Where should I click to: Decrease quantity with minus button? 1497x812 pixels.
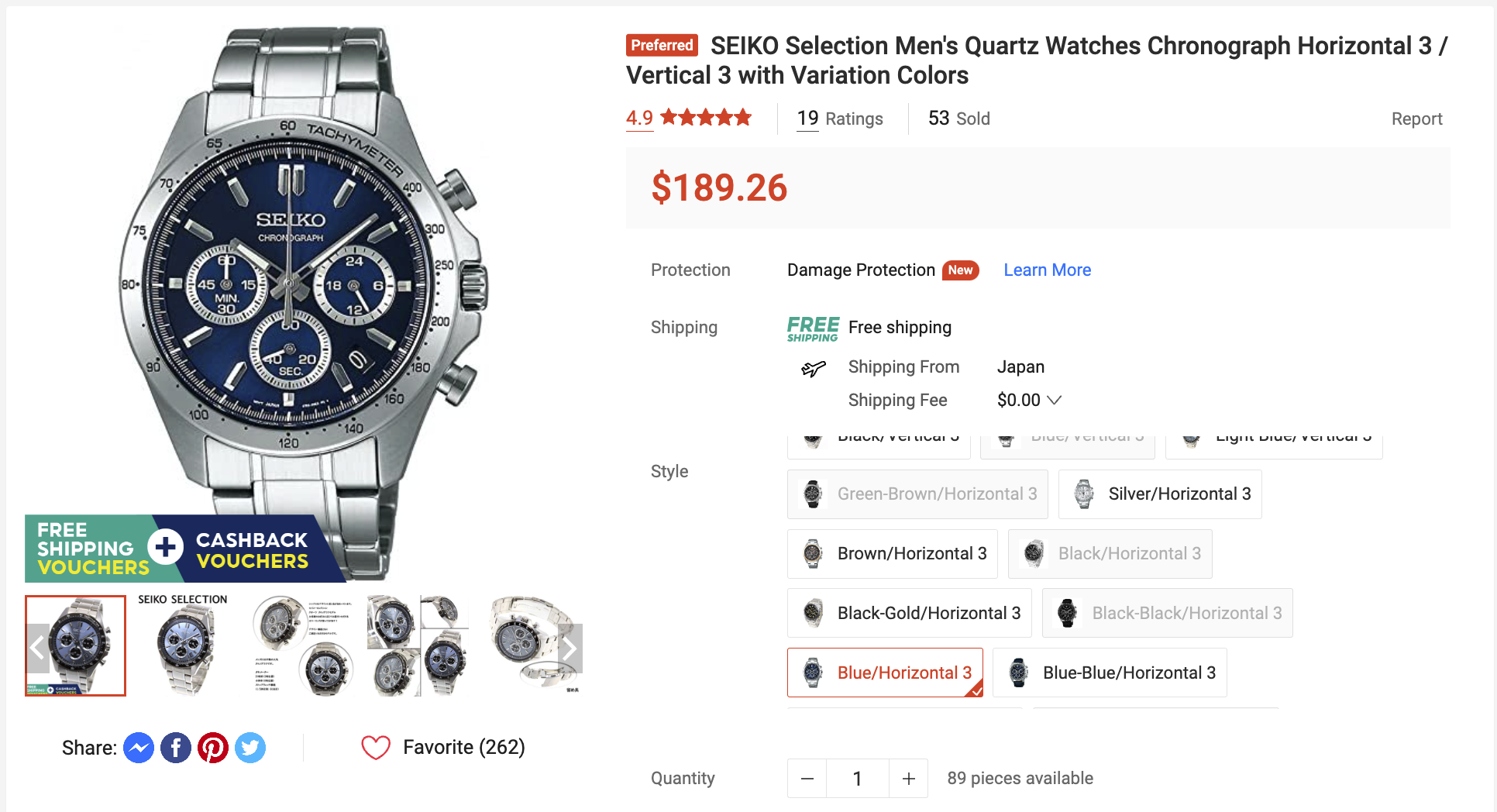[807, 778]
